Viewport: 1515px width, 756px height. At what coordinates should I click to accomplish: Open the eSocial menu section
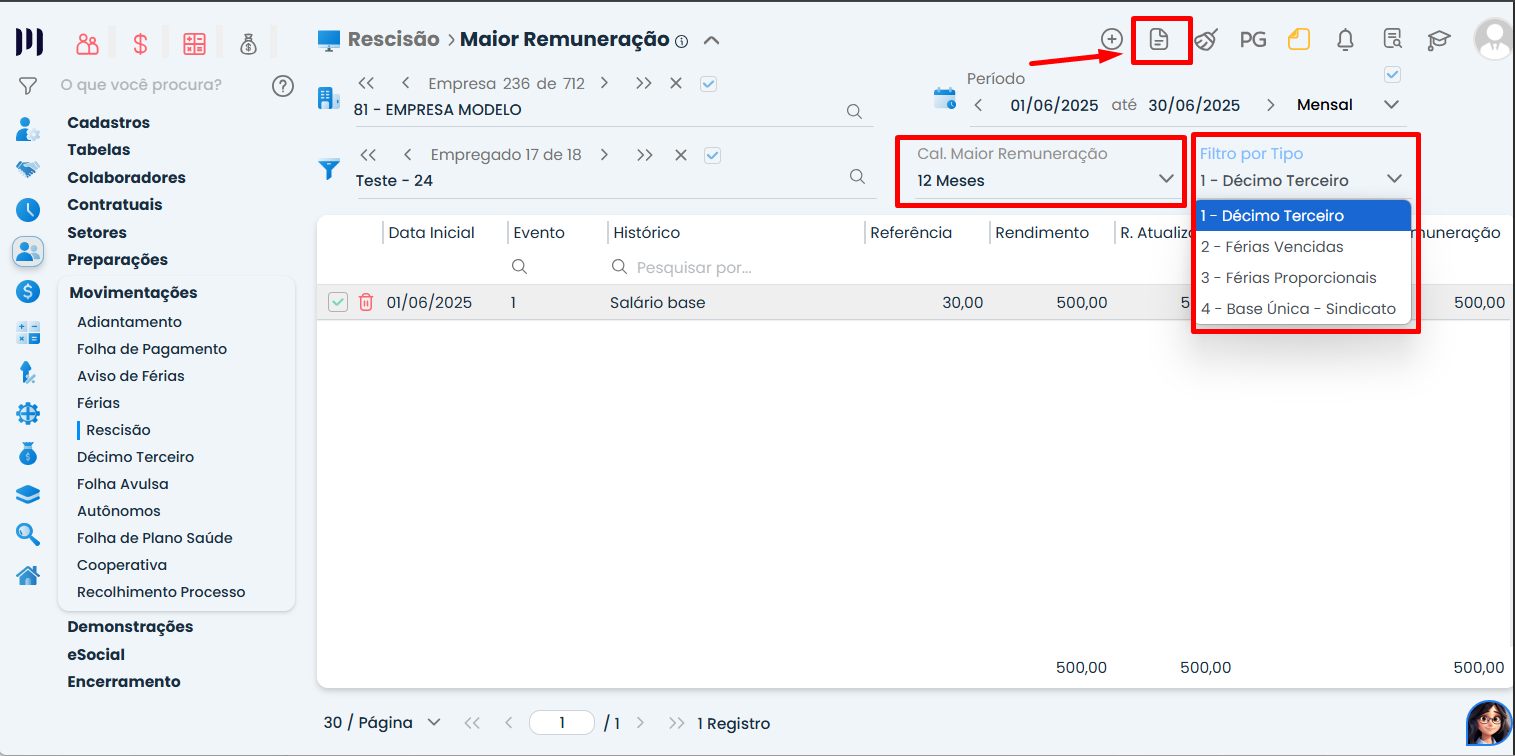[x=96, y=655]
